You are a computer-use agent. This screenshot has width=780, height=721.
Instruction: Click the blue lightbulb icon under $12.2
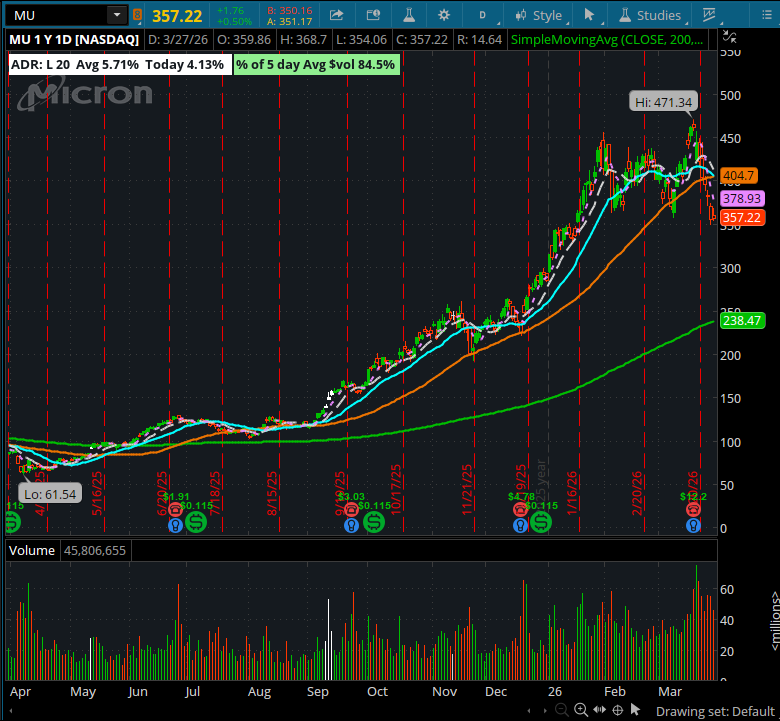(x=693, y=525)
